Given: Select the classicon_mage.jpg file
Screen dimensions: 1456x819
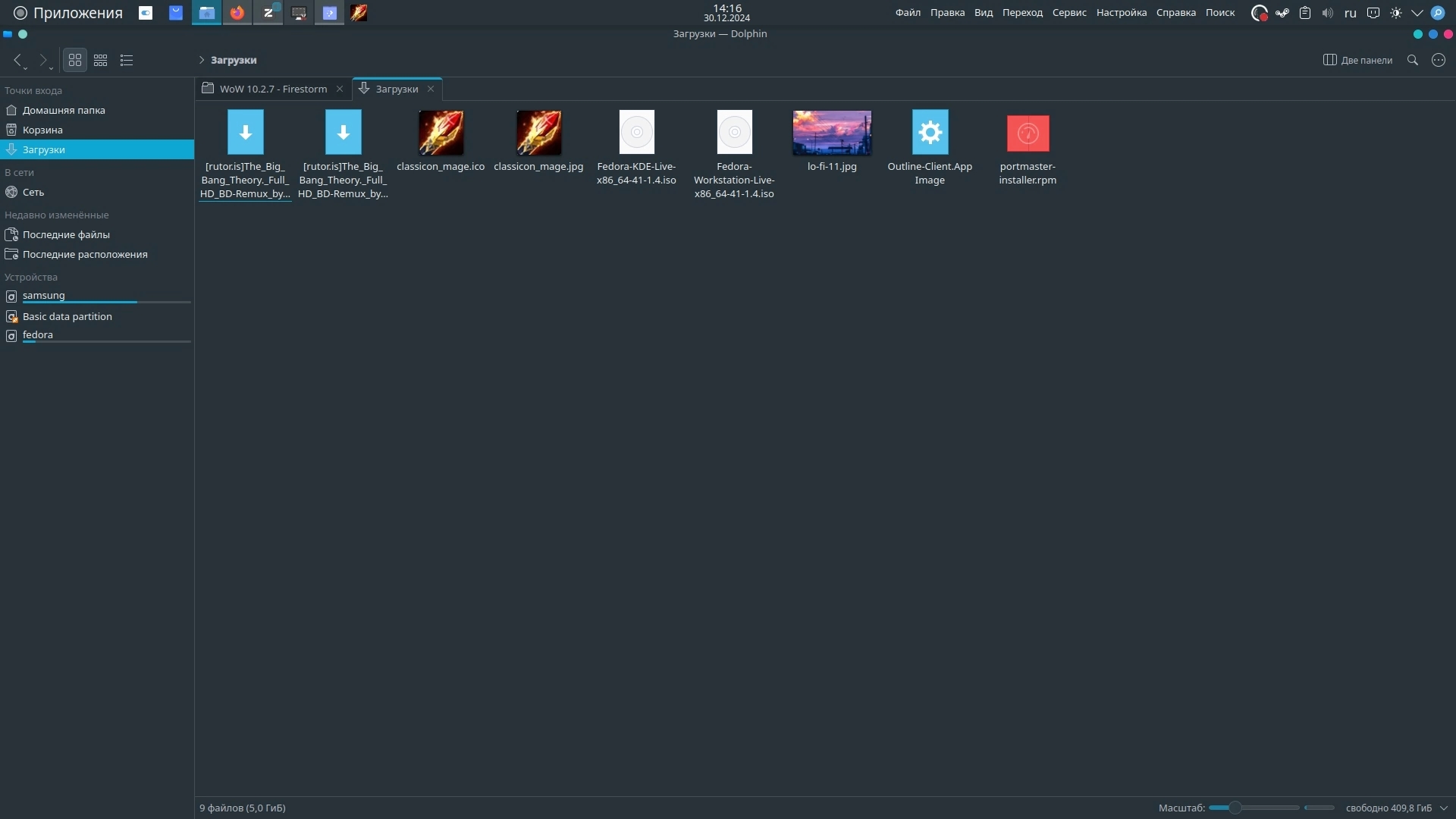Looking at the screenshot, I should tap(538, 141).
